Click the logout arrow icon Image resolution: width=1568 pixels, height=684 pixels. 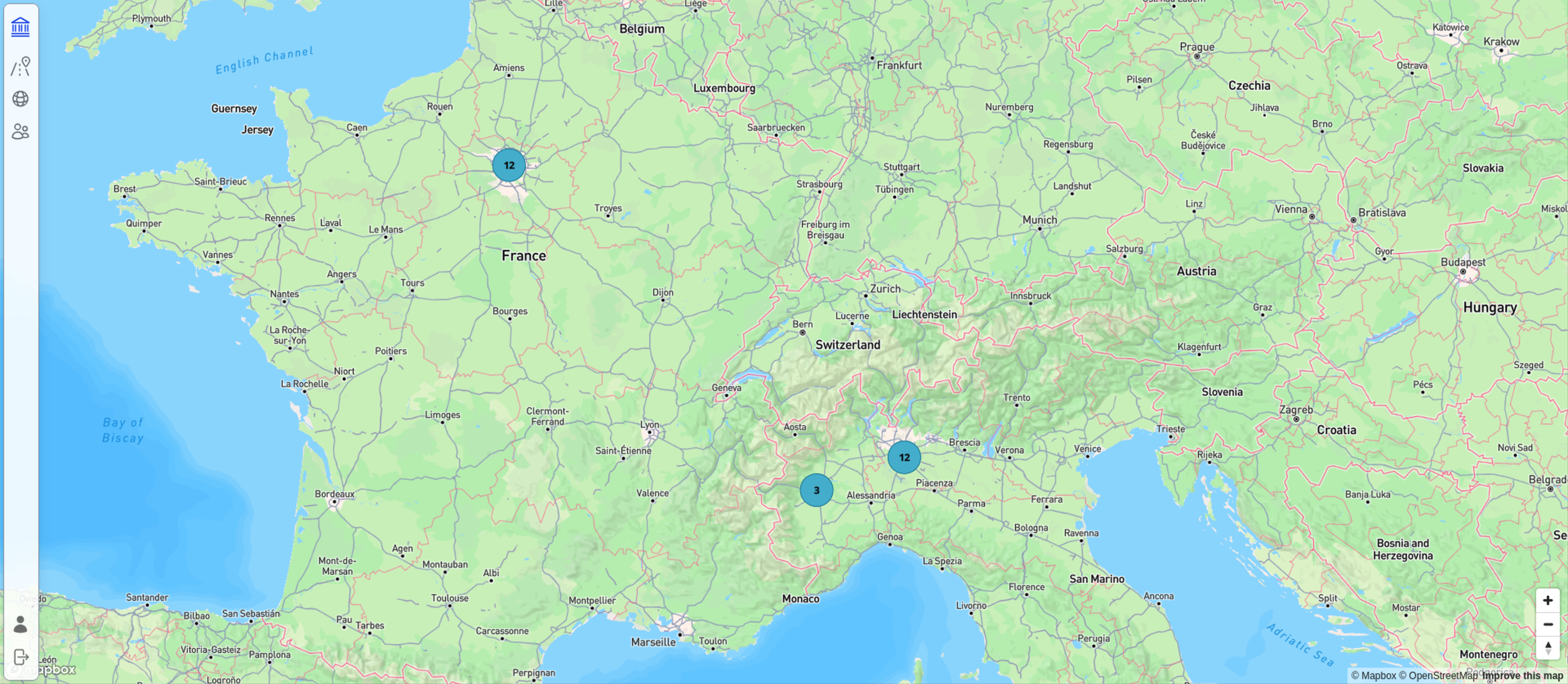21,657
